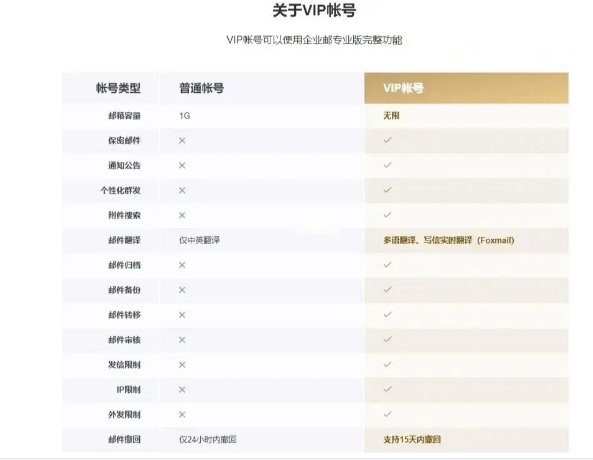Screen dimensions: 593x460
Task: Click the subtitle VIP帐号可以使用企业邮专业版完整功能
Action: (x=314, y=40)
